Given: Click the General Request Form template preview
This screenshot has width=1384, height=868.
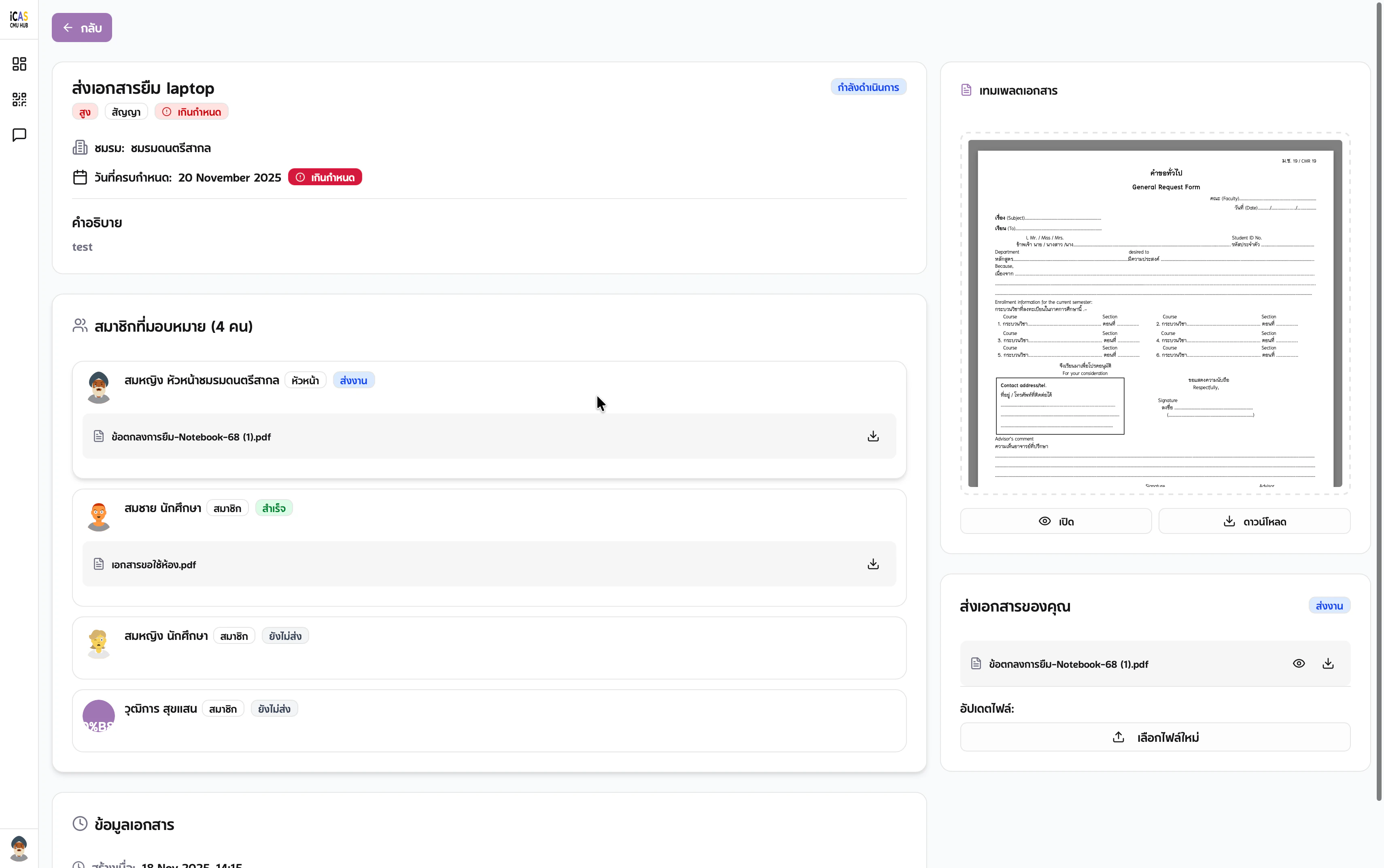Looking at the screenshot, I should [x=1155, y=313].
